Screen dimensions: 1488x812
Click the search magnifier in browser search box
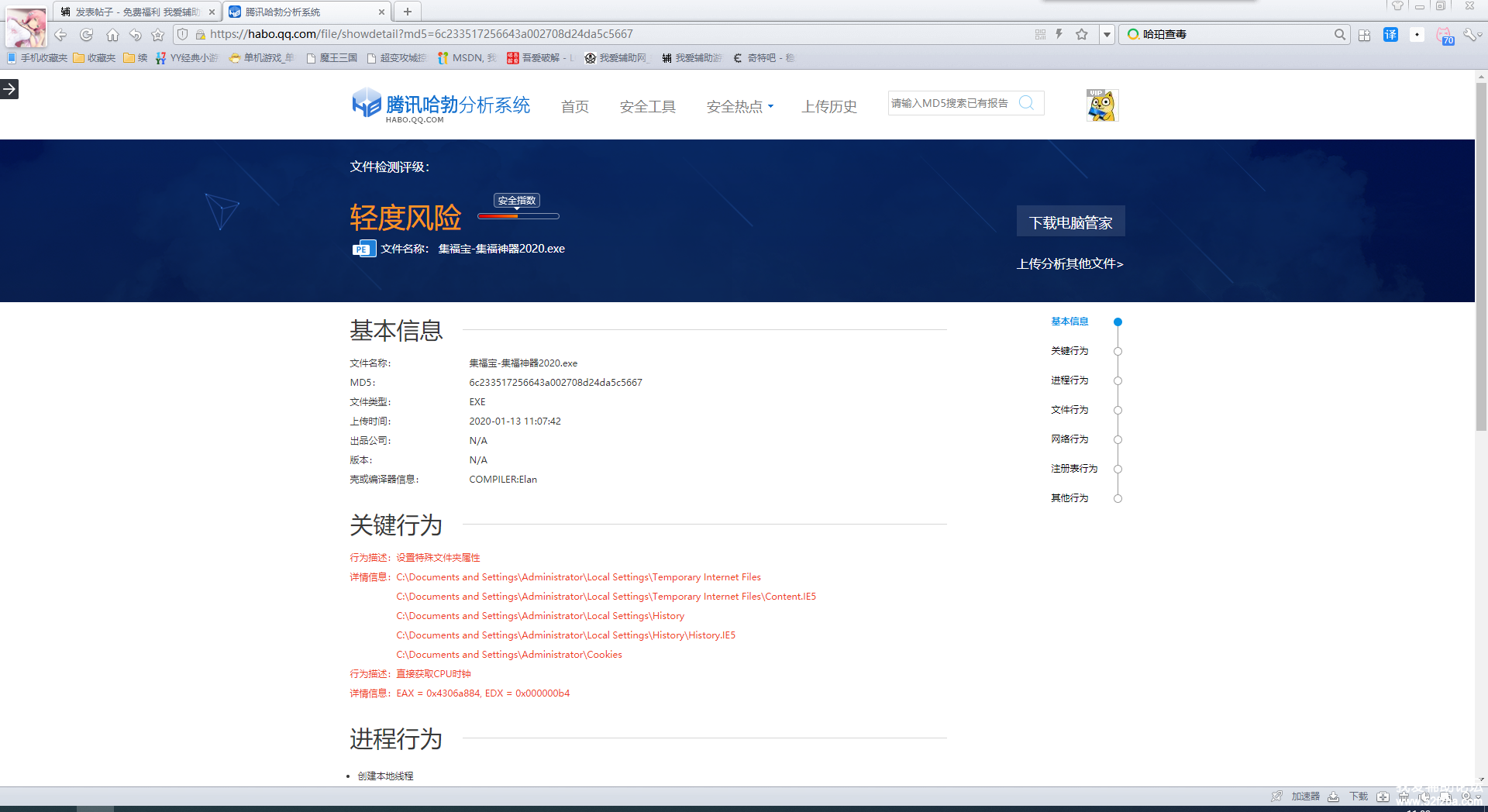[1340, 34]
